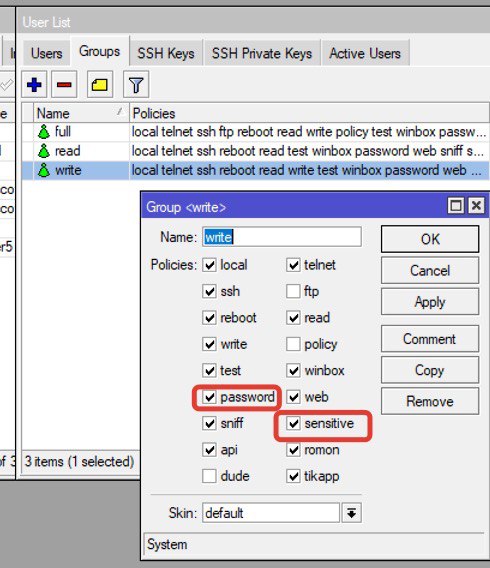
Task: Remove selected group with the minus icon
Action: (64, 85)
